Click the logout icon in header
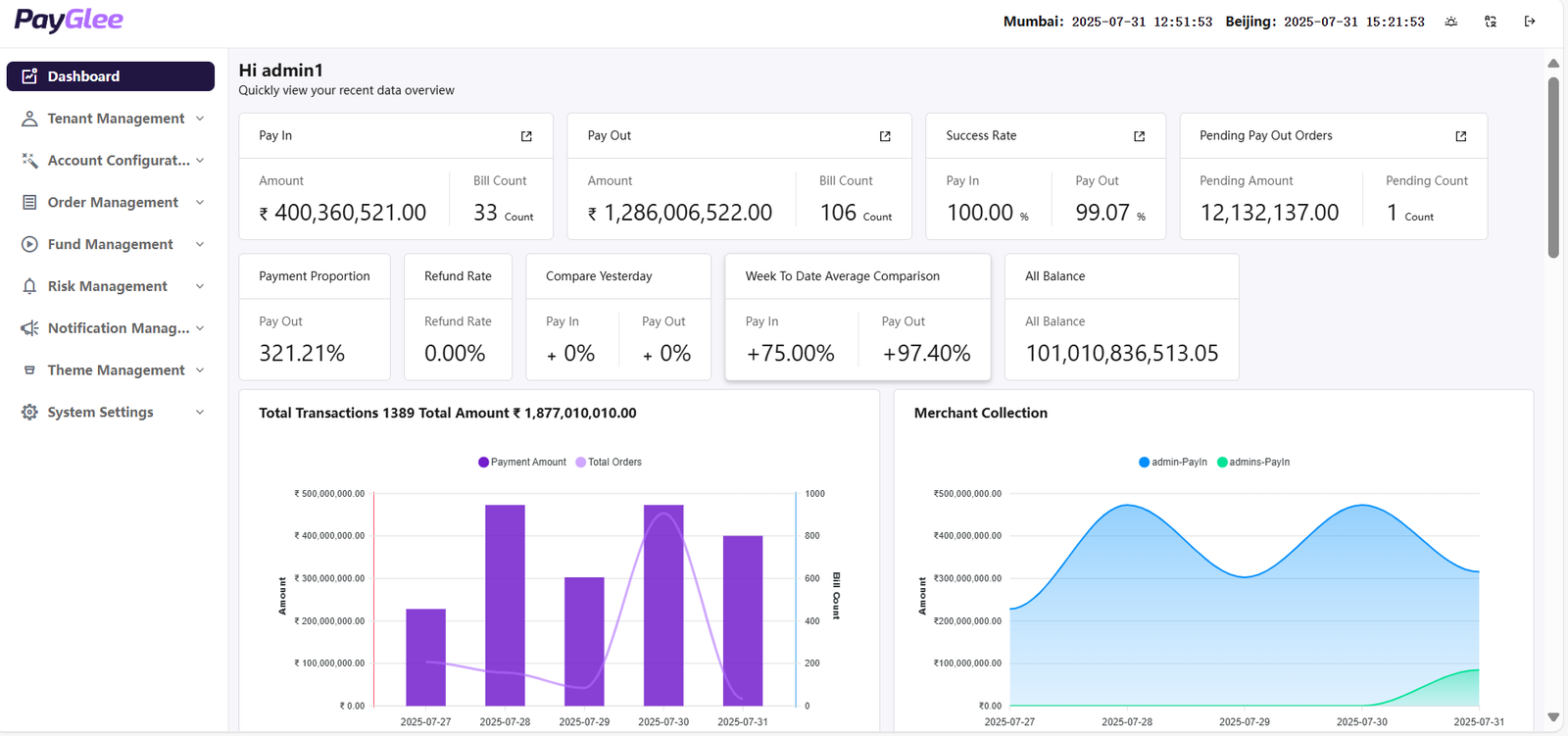This screenshot has height=736, width=1568. coord(1530,22)
